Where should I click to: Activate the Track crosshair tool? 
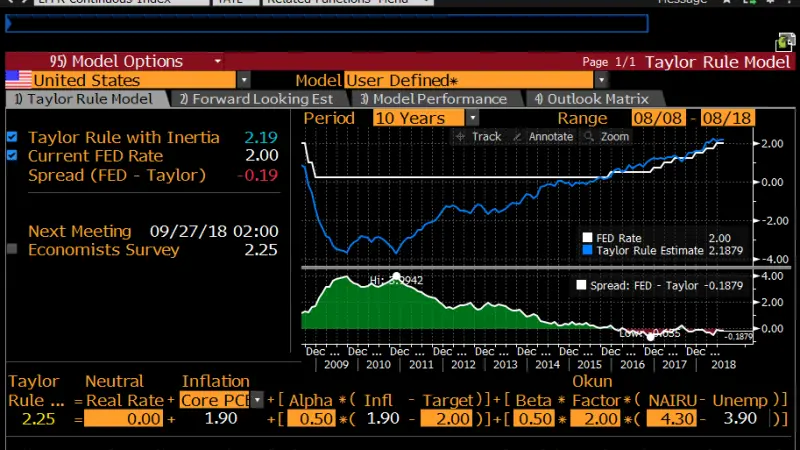point(479,137)
